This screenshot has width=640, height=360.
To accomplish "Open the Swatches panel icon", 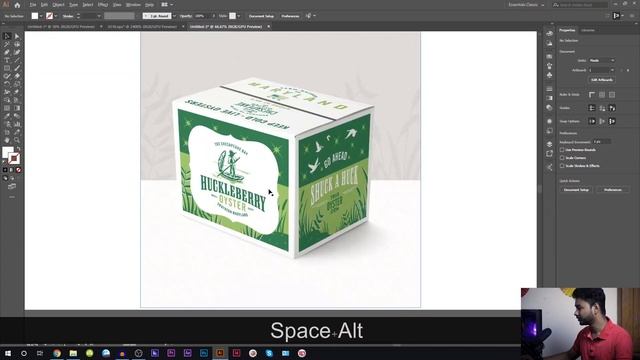I will [x=549, y=56].
